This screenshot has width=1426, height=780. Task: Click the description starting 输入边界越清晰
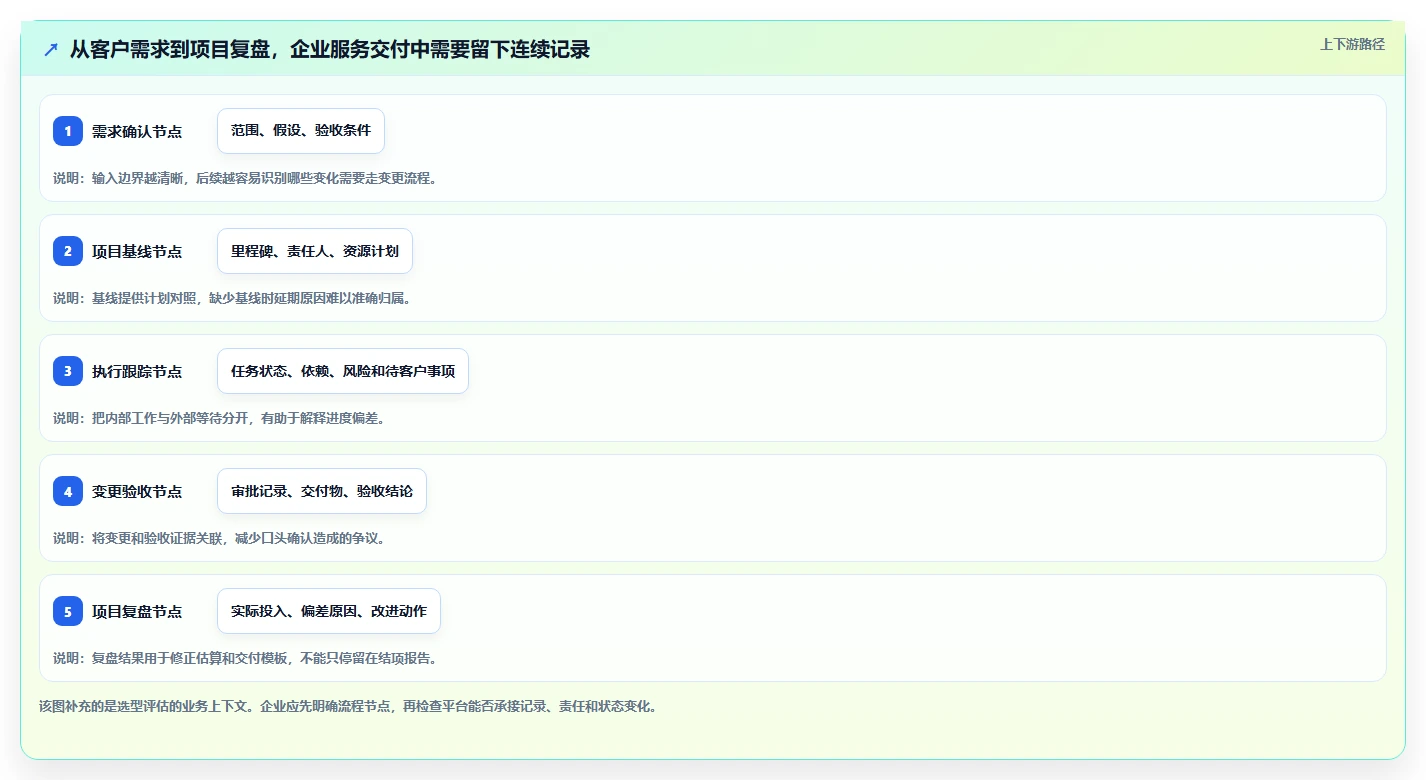pyautogui.click(x=245, y=178)
